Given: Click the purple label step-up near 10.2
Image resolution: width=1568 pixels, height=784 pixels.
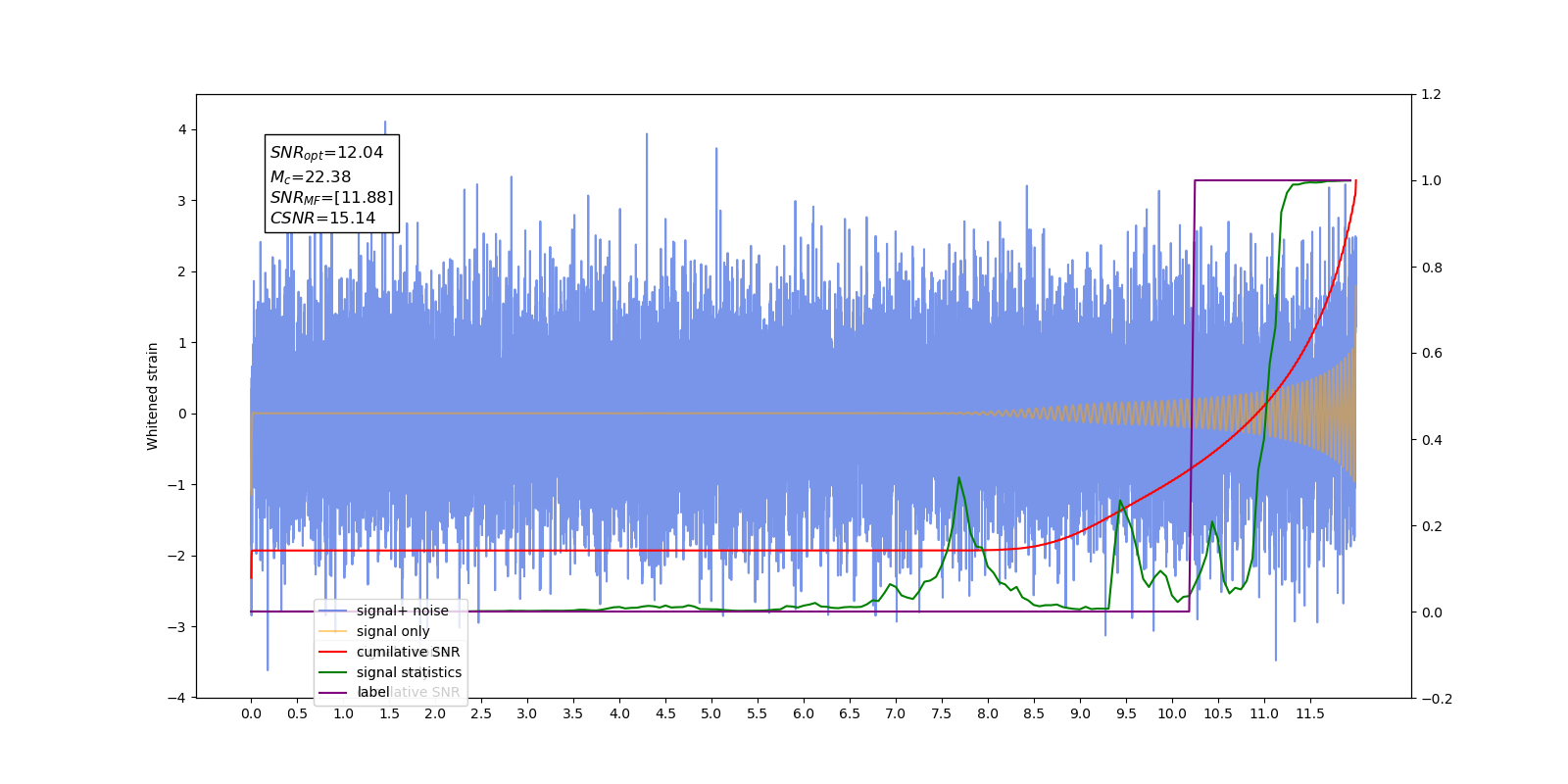Looking at the screenshot, I should [x=1192, y=396].
